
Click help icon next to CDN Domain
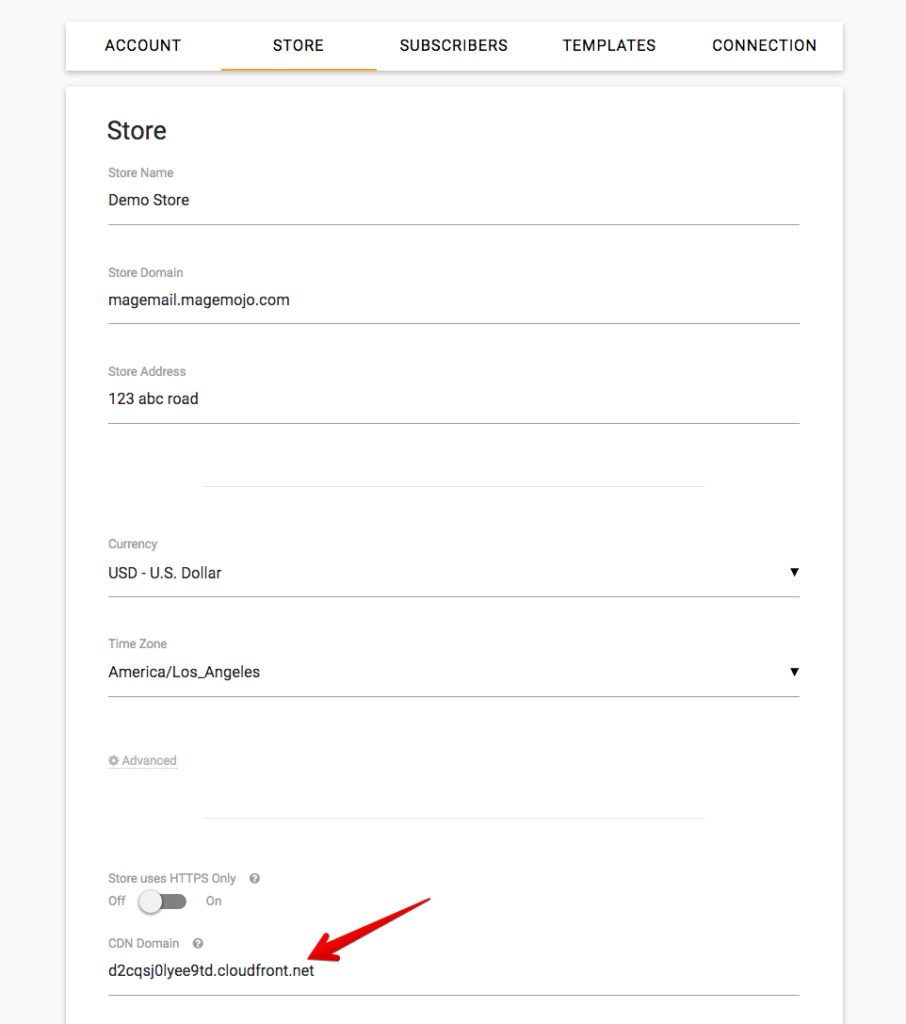point(198,943)
